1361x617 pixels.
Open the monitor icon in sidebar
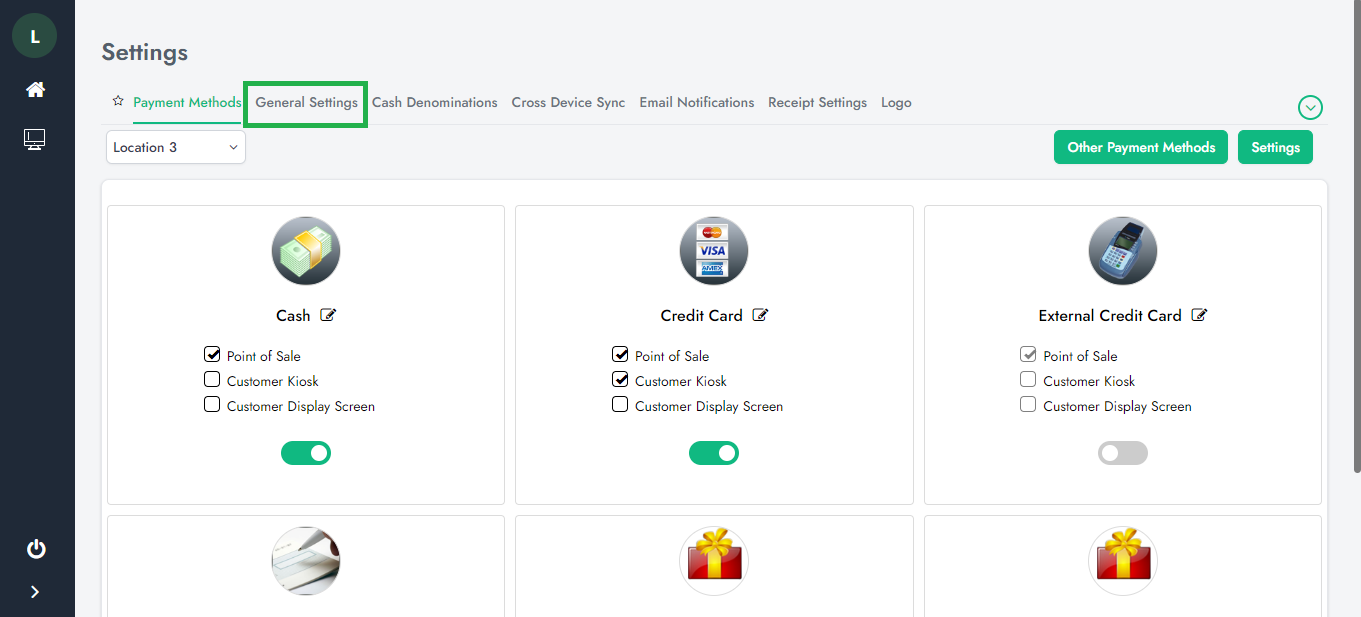tap(35, 139)
